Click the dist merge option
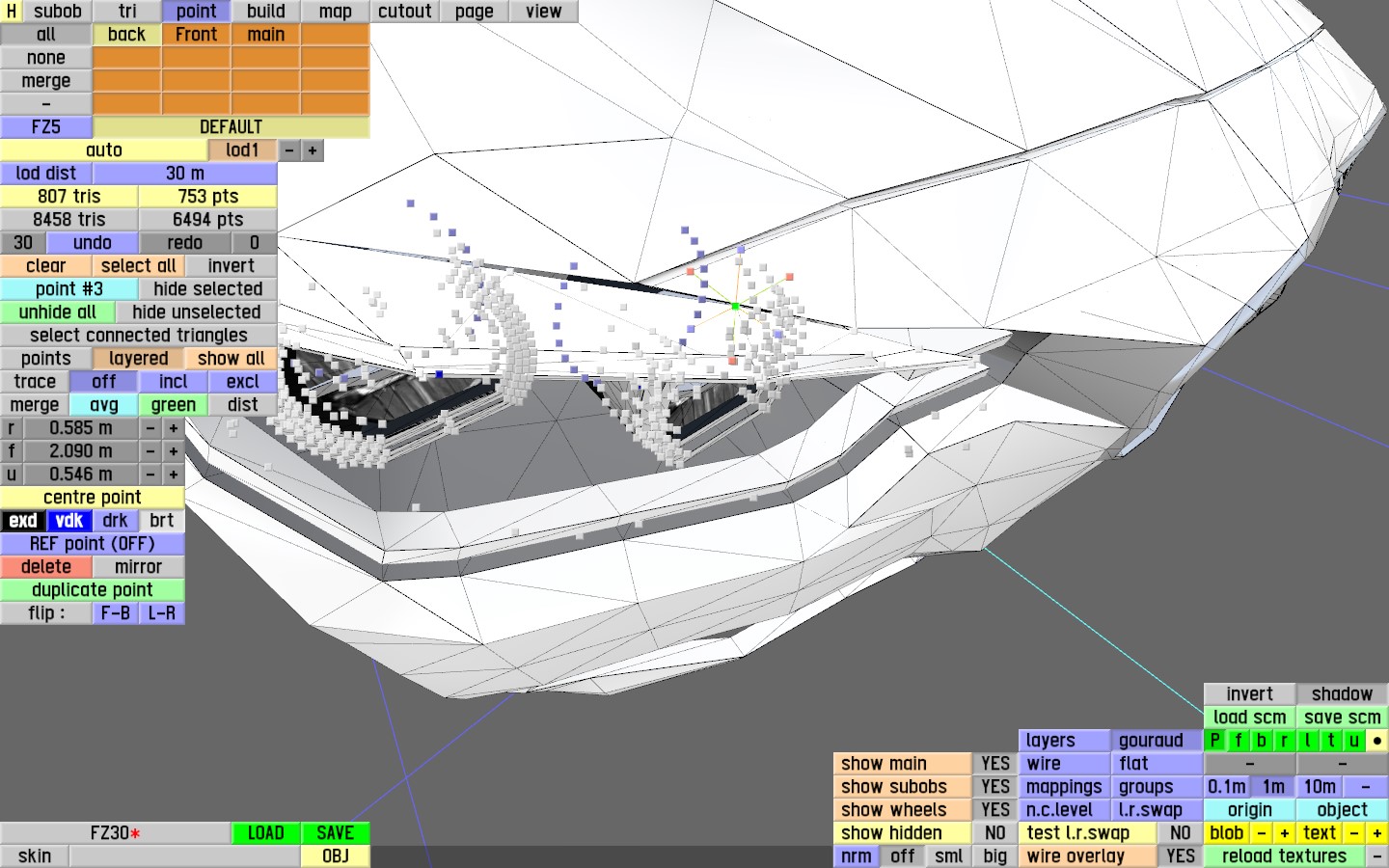 [243, 405]
